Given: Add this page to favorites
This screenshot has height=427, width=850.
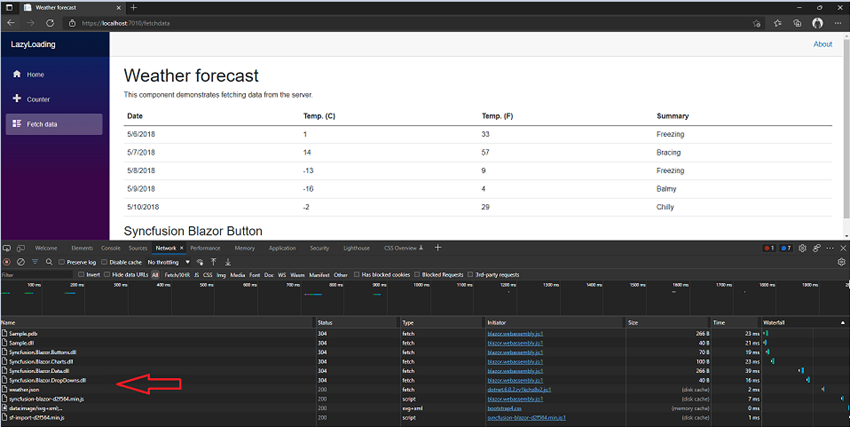Looking at the screenshot, I should tap(757, 23).
